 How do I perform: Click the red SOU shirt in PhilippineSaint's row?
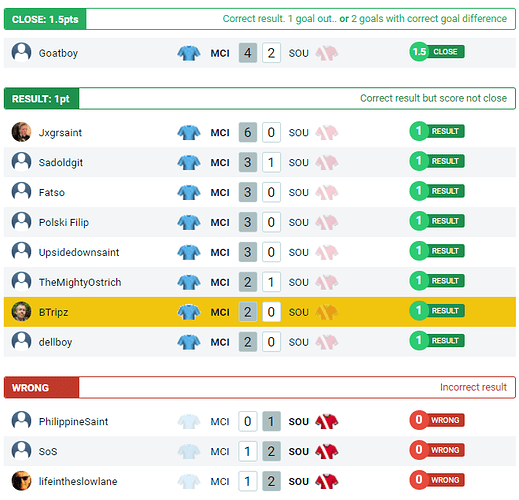[x=327, y=421]
